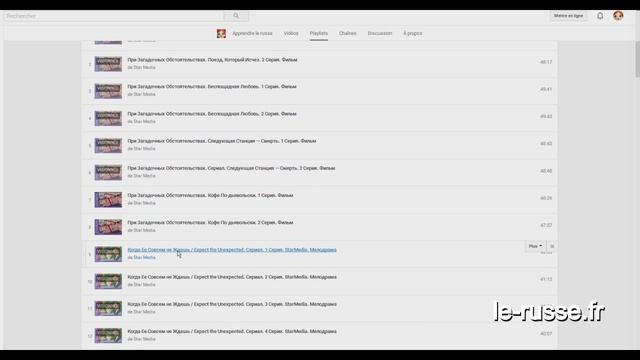Click thumbnail of Беспощадная Любовь 1 Серия
The width and height of the screenshot is (640, 360).
coord(108,91)
